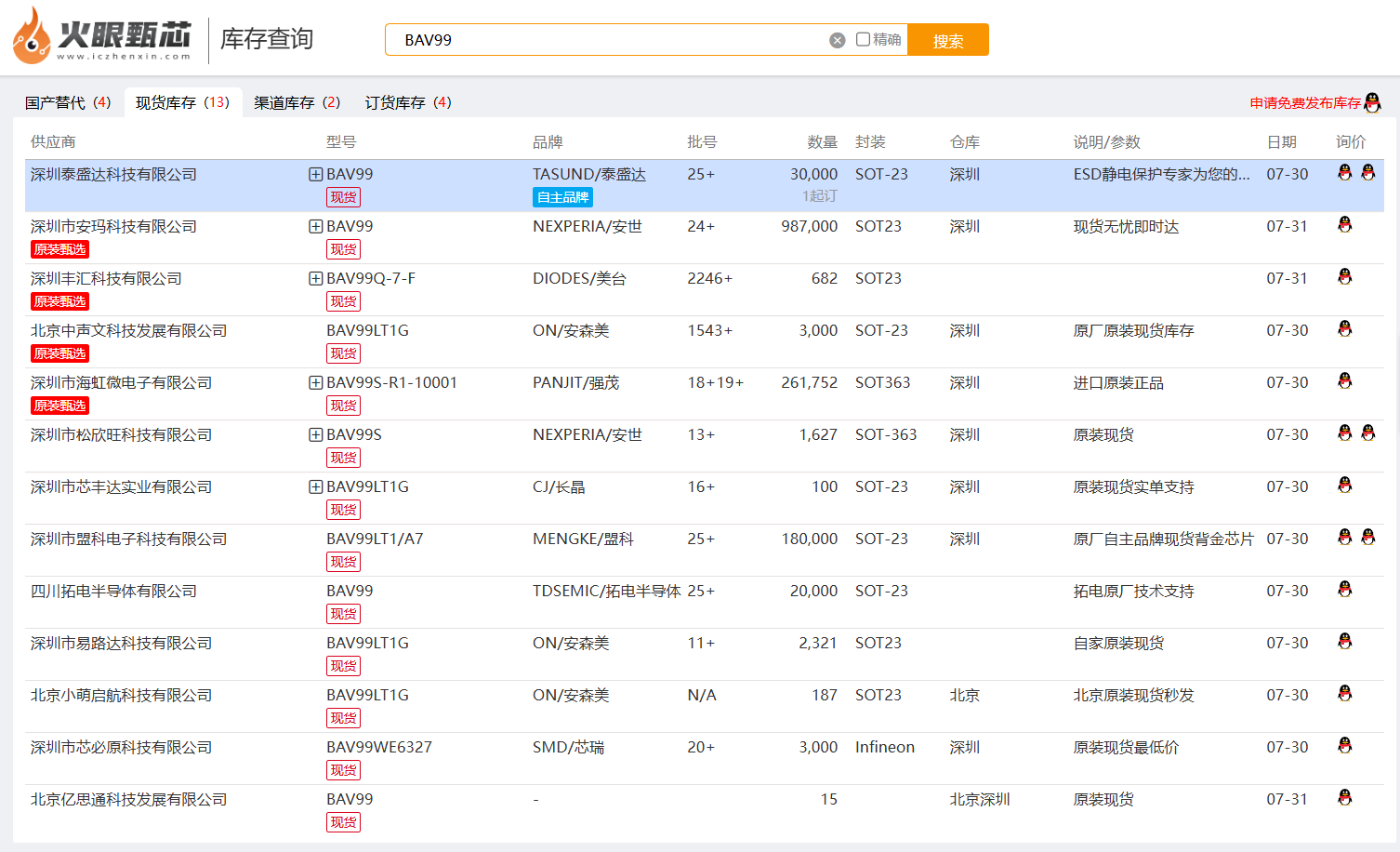
Task: Click the 型号 column header
Action: click(341, 141)
